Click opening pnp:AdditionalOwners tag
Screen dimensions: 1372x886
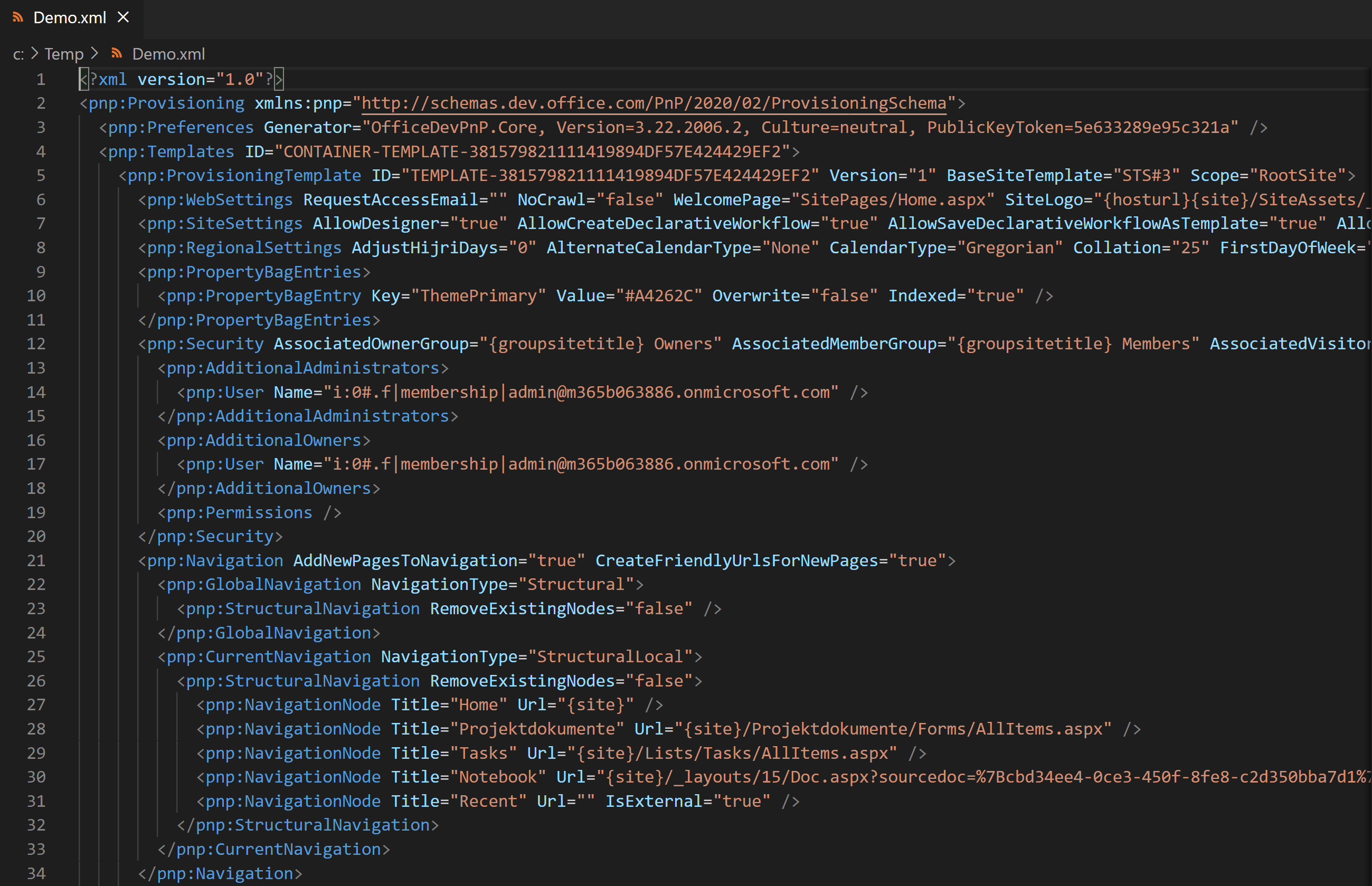[263, 441]
